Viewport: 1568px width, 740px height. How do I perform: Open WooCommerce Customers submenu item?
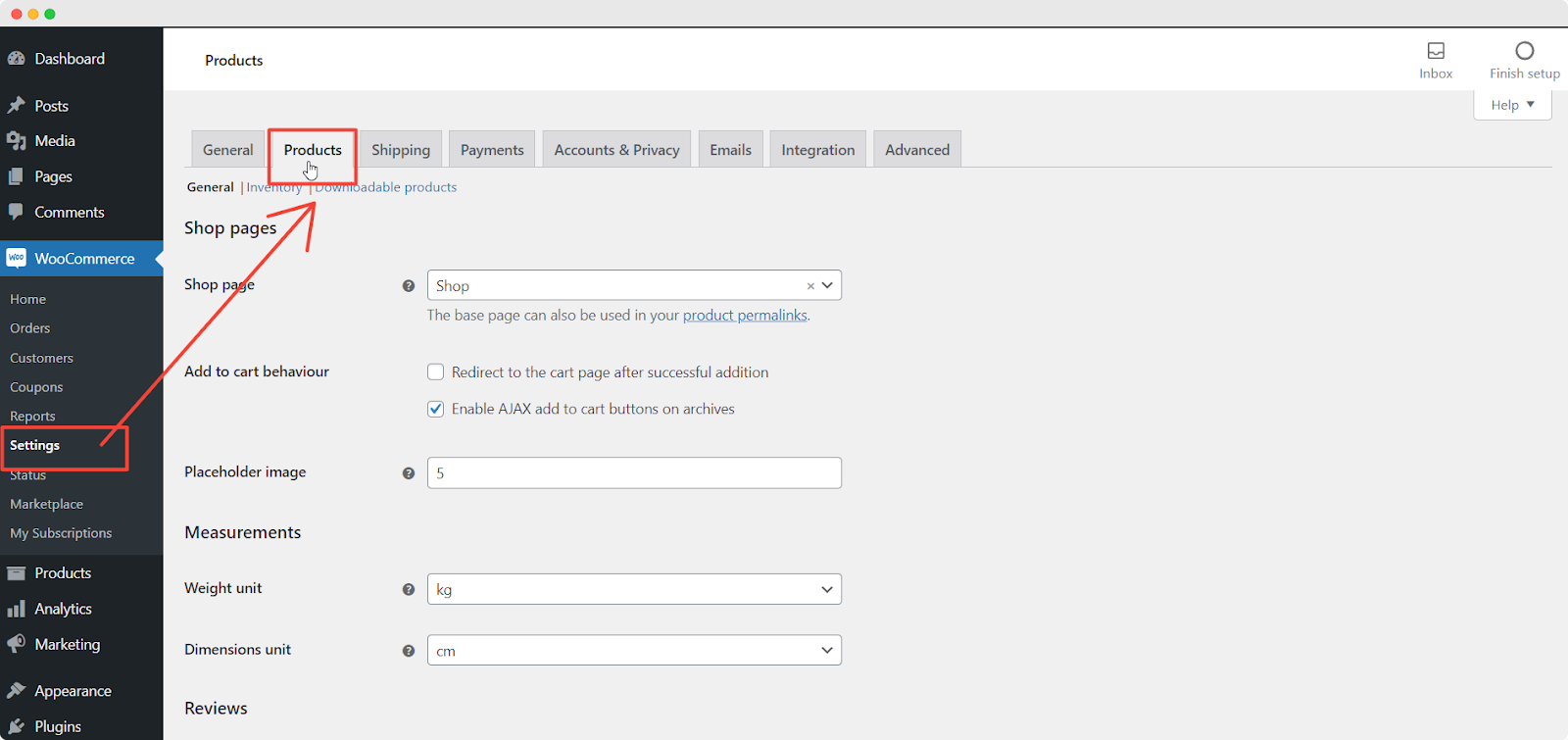(42, 358)
